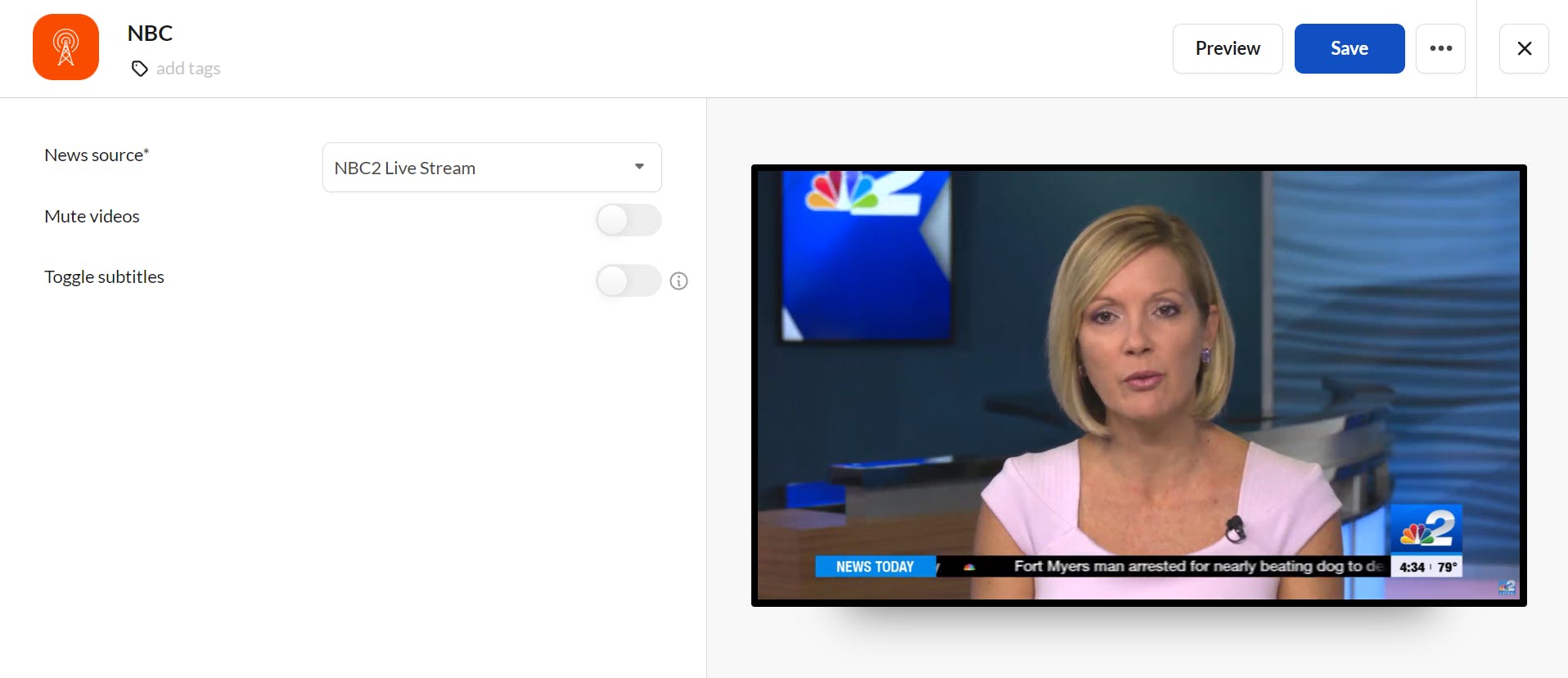The height and width of the screenshot is (678, 1568).
Task: Click the NBC app title
Action: click(x=150, y=34)
